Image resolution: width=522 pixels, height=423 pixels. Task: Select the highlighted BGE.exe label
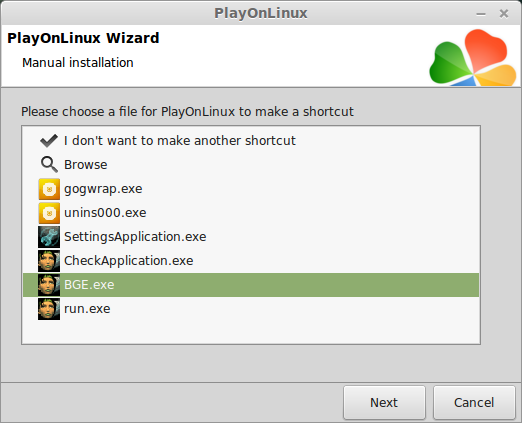point(89,285)
